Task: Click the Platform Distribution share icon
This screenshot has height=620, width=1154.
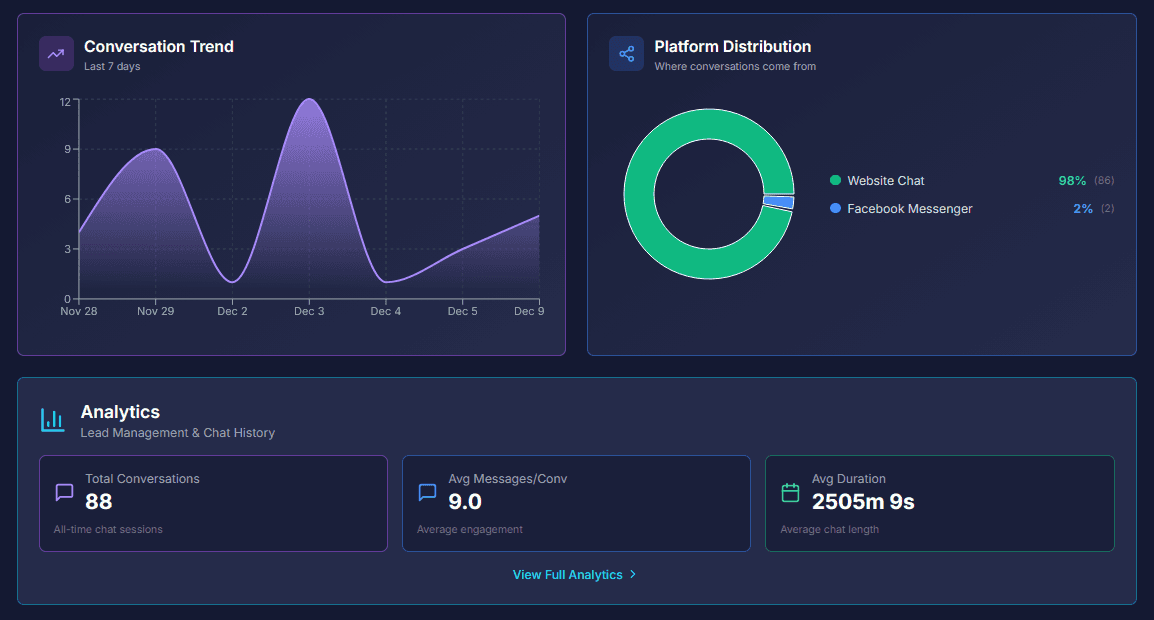Action: click(x=626, y=54)
